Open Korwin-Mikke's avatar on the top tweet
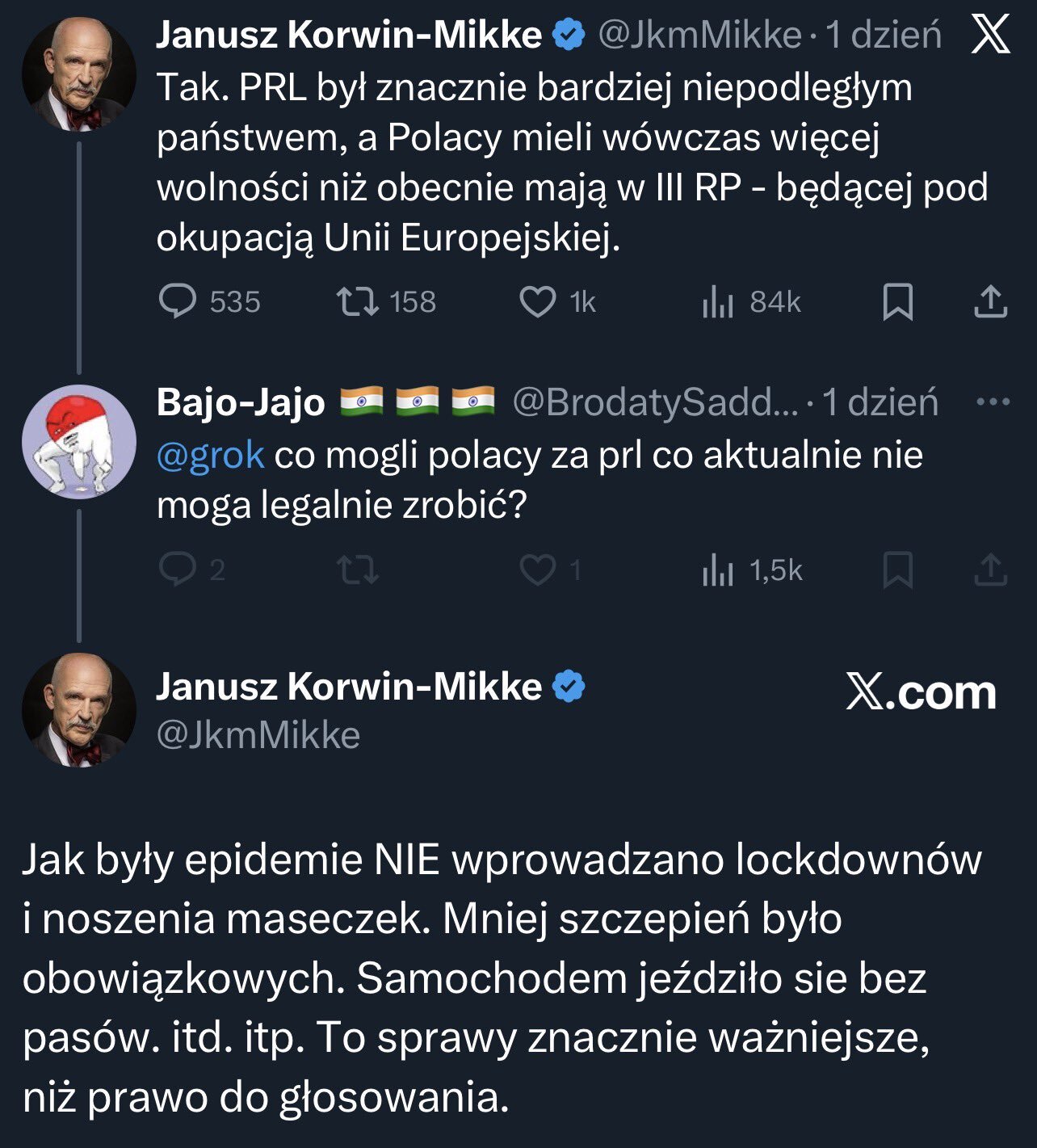1037x1148 pixels. click(78, 74)
